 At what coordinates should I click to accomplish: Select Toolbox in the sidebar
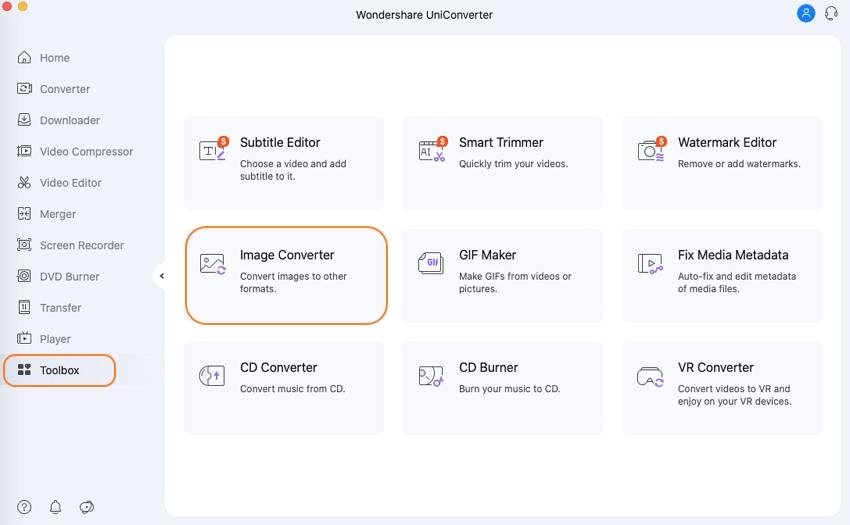pyautogui.click(x=59, y=370)
